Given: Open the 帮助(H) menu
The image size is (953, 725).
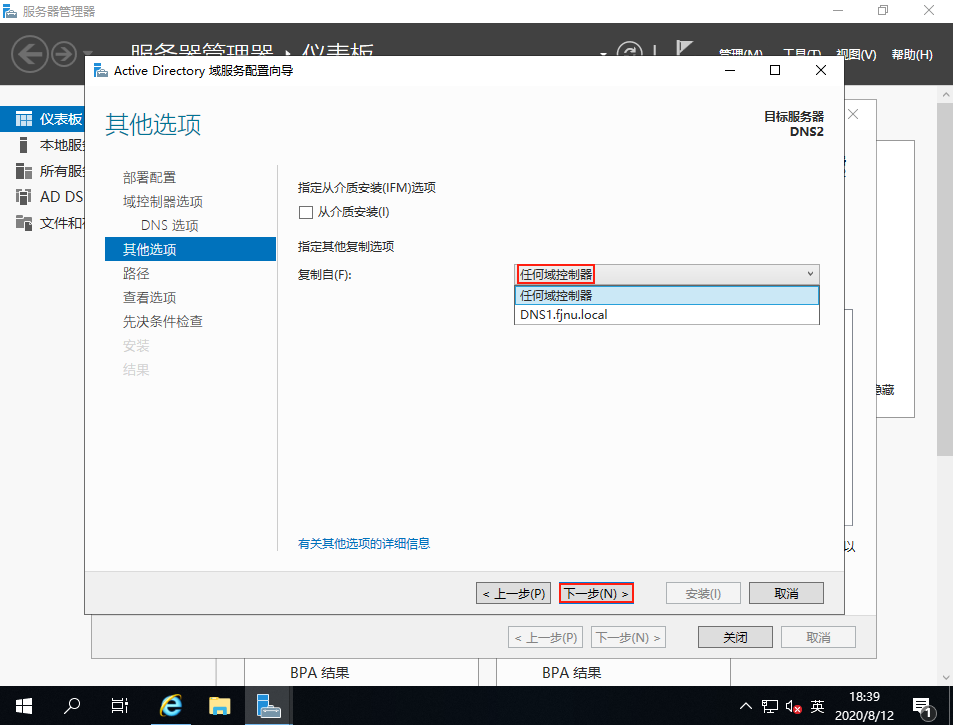Looking at the screenshot, I should (x=912, y=55).
